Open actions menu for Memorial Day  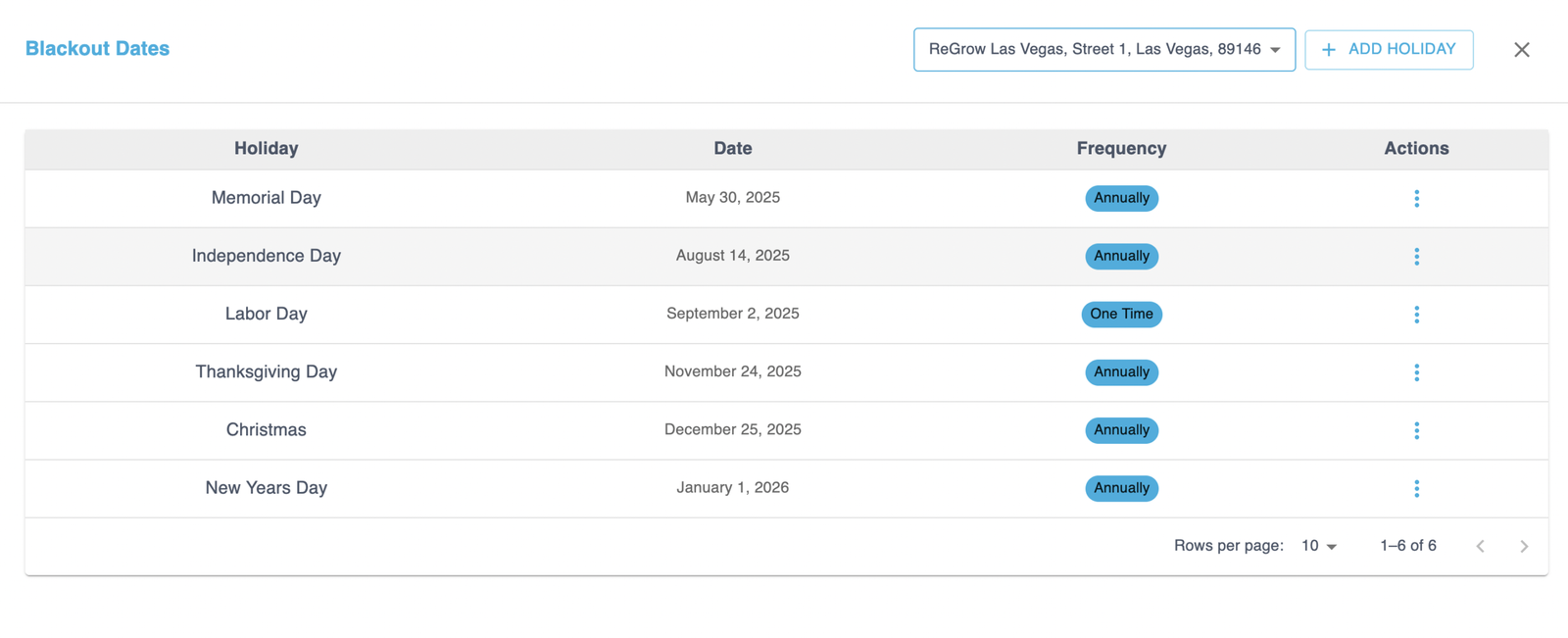[x=1416, y=199]
